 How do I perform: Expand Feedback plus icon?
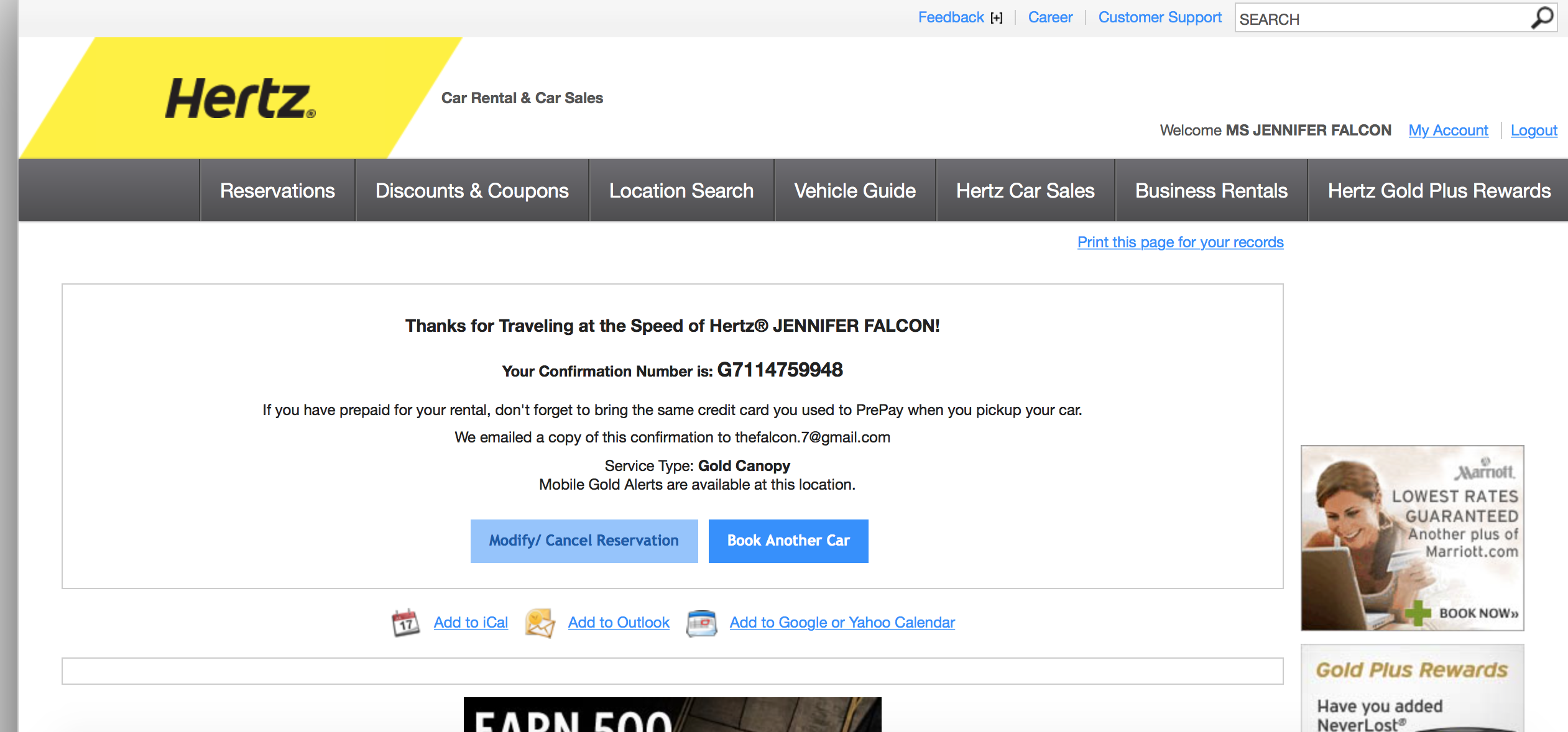point(997,18)
